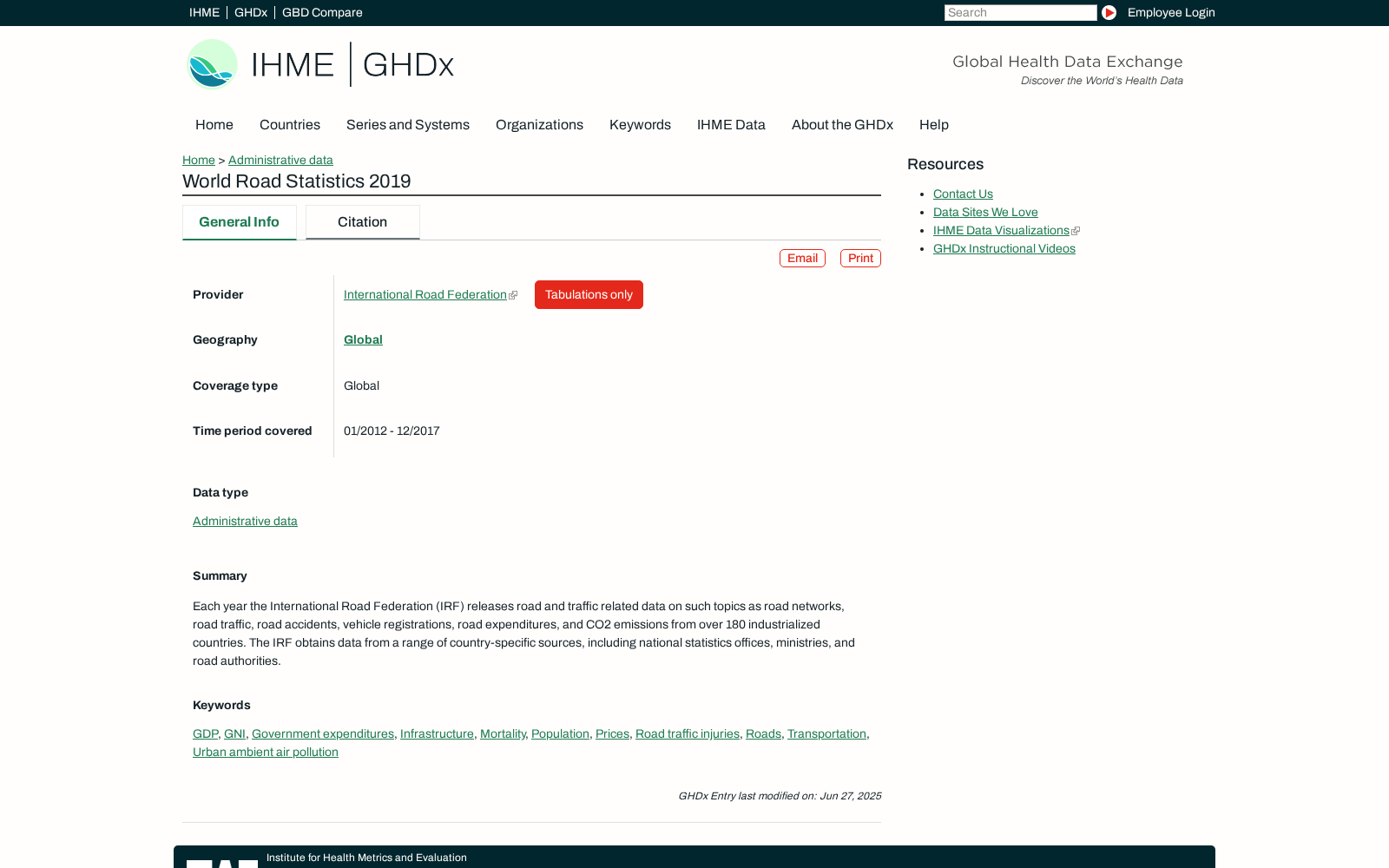Open Administrative data under Data type
The width and height of the screenshot is (1389, 868).
tap(245, 521)
